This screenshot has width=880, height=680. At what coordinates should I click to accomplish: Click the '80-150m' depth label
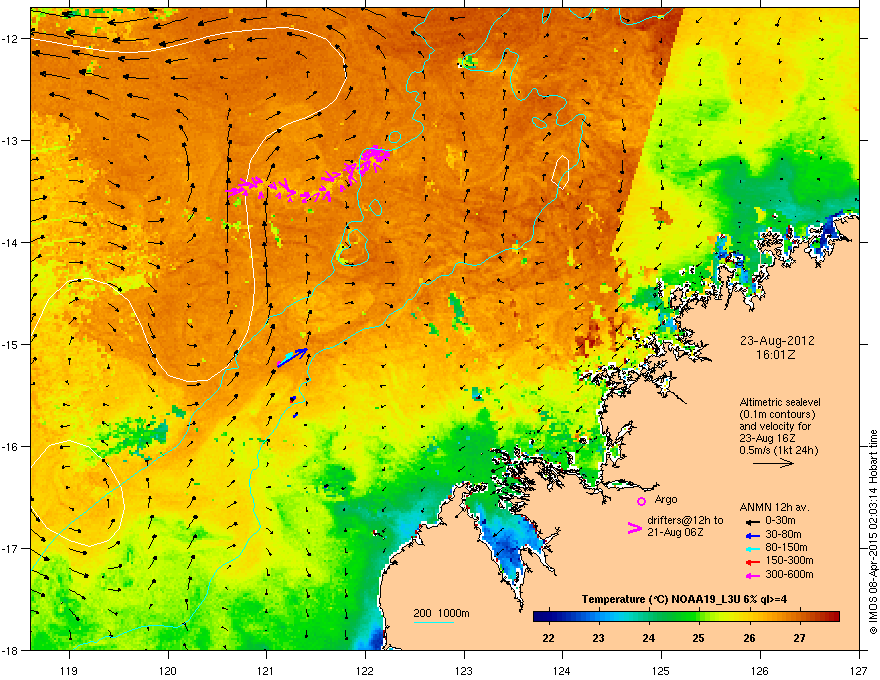786,548
